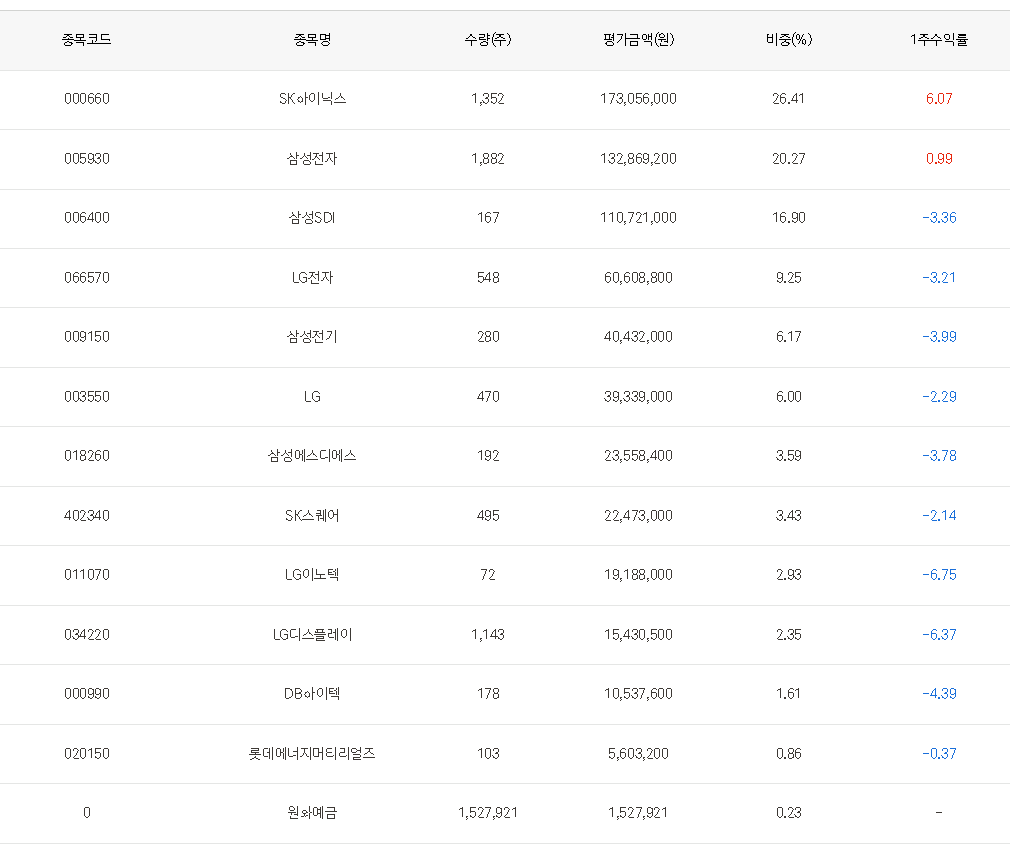Image resolution: width=1010 pixels, height=854 pixels.
Task: Select stock code 003550
Action: (x=87, y=397)
